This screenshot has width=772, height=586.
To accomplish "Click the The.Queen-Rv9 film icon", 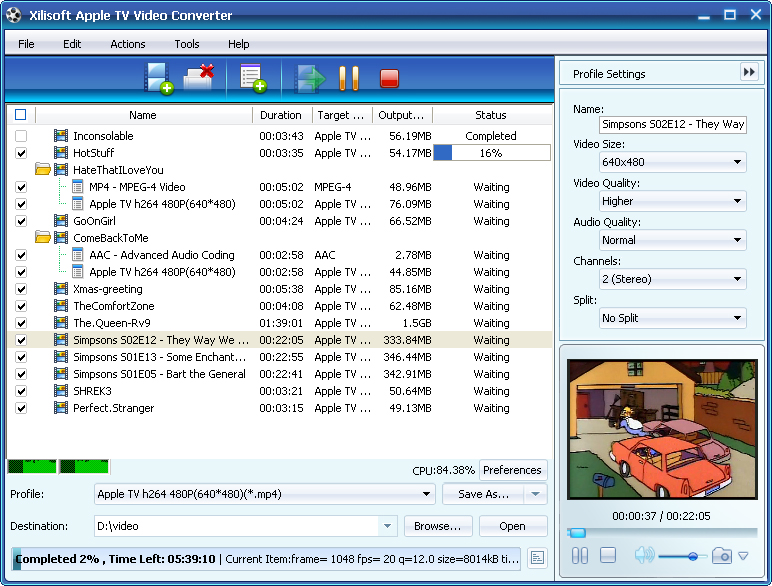I will (61, 323).
